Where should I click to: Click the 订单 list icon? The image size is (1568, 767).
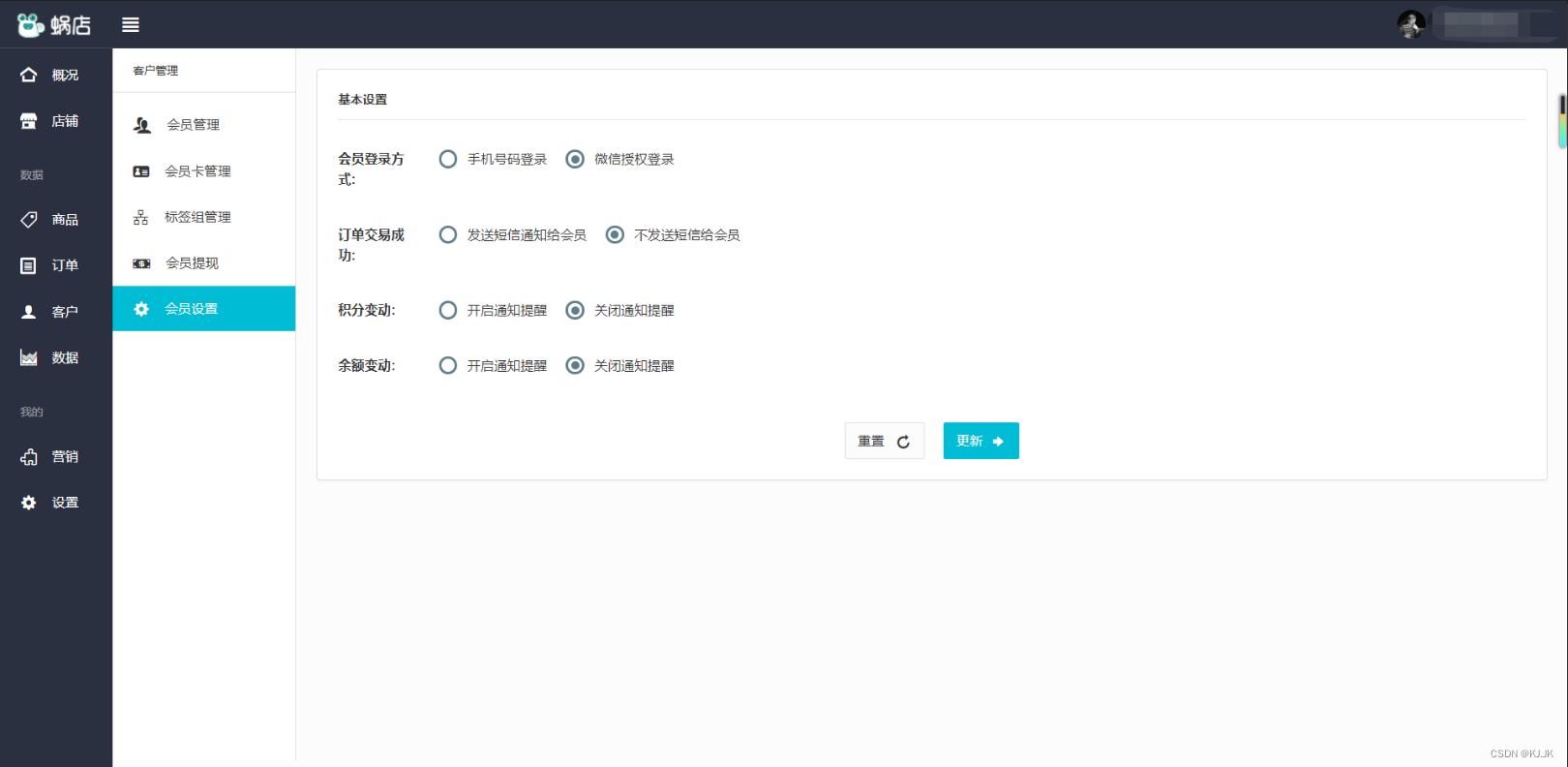coord(29,265)
